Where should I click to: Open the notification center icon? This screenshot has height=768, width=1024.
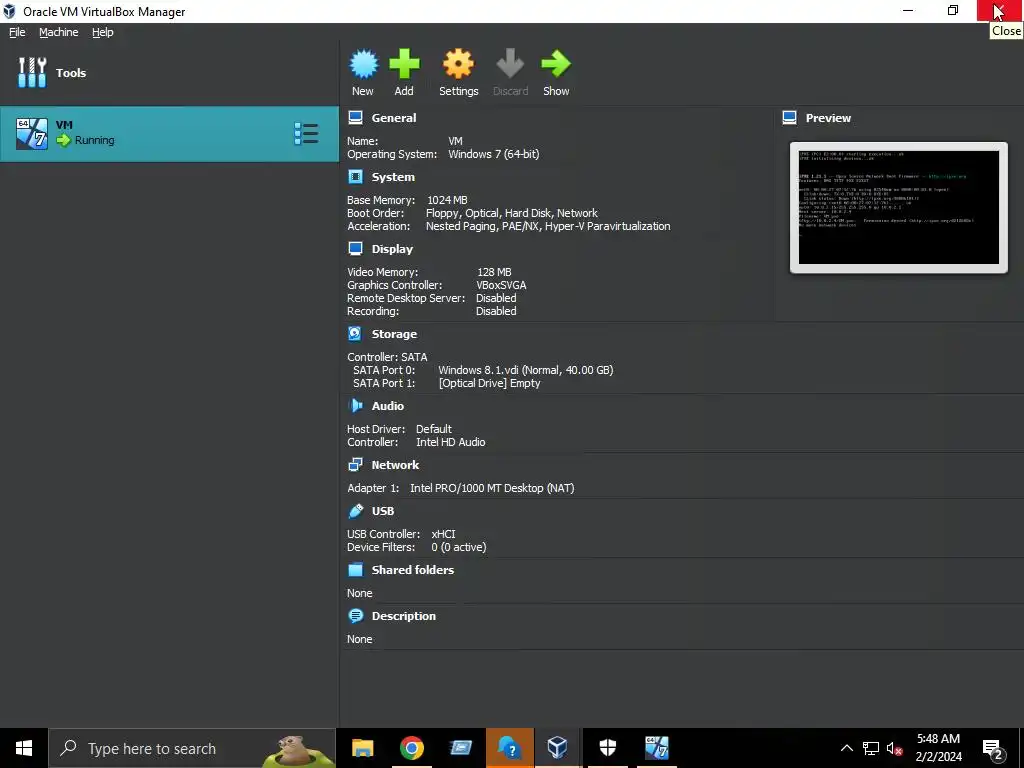[x=993, y=748]
